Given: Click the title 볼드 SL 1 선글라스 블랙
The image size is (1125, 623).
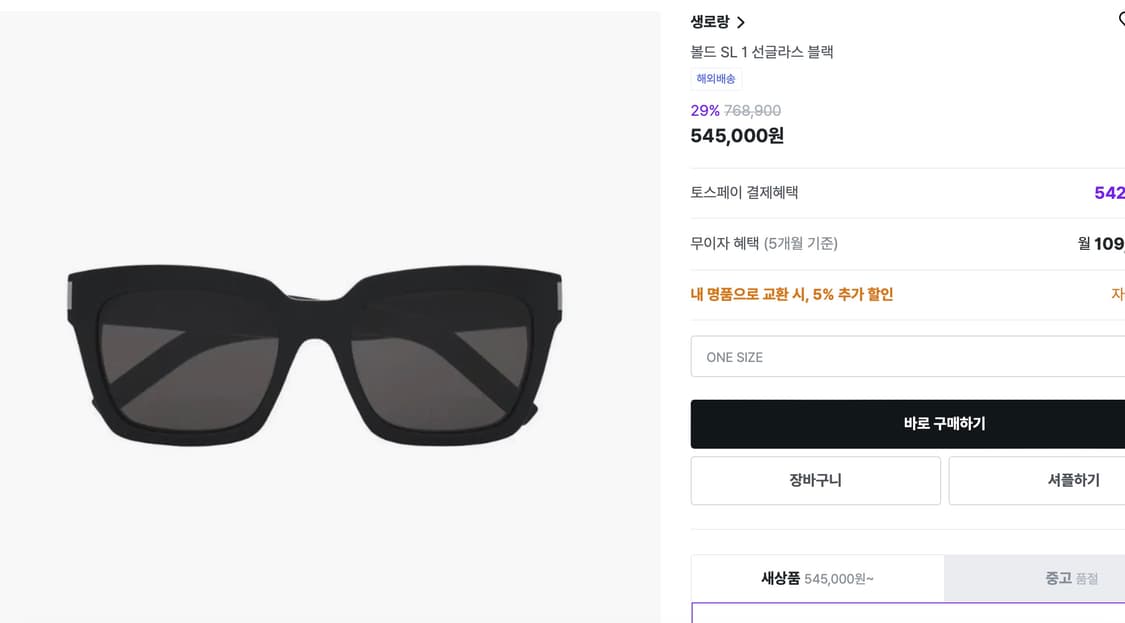Looking at the screenshot, I should click(762, 51).
